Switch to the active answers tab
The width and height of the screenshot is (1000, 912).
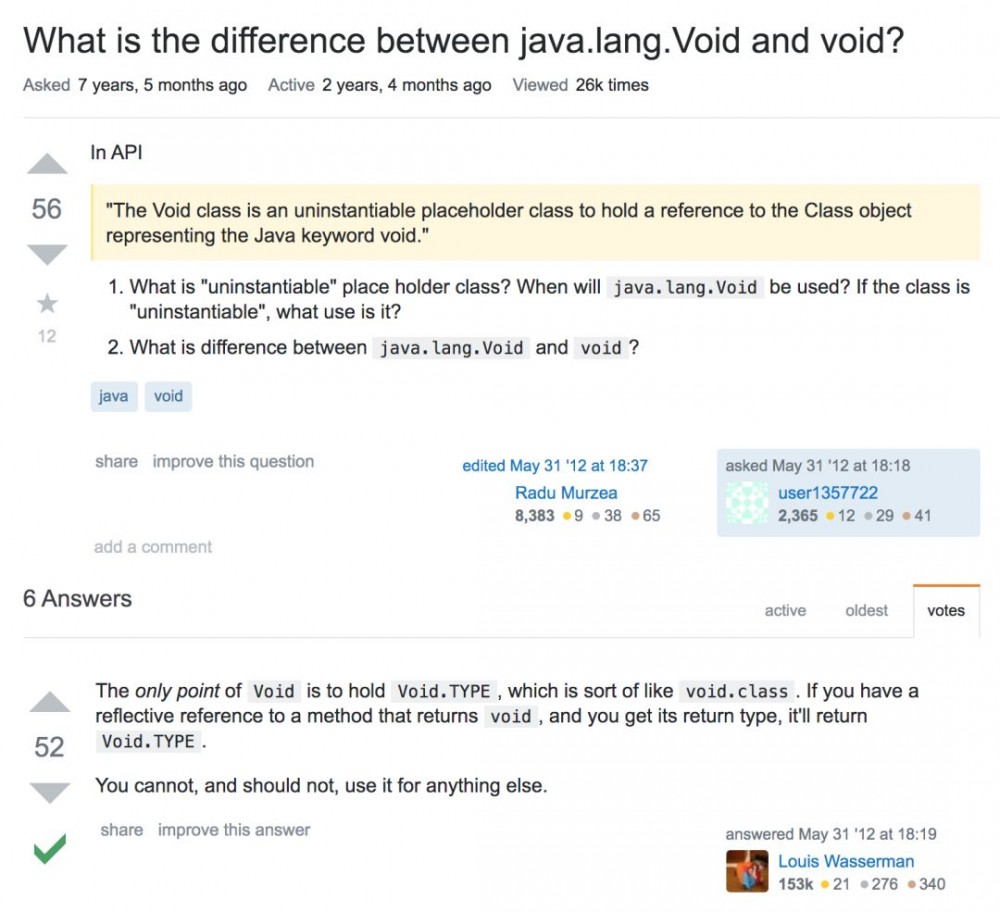[x=785, y=610]
